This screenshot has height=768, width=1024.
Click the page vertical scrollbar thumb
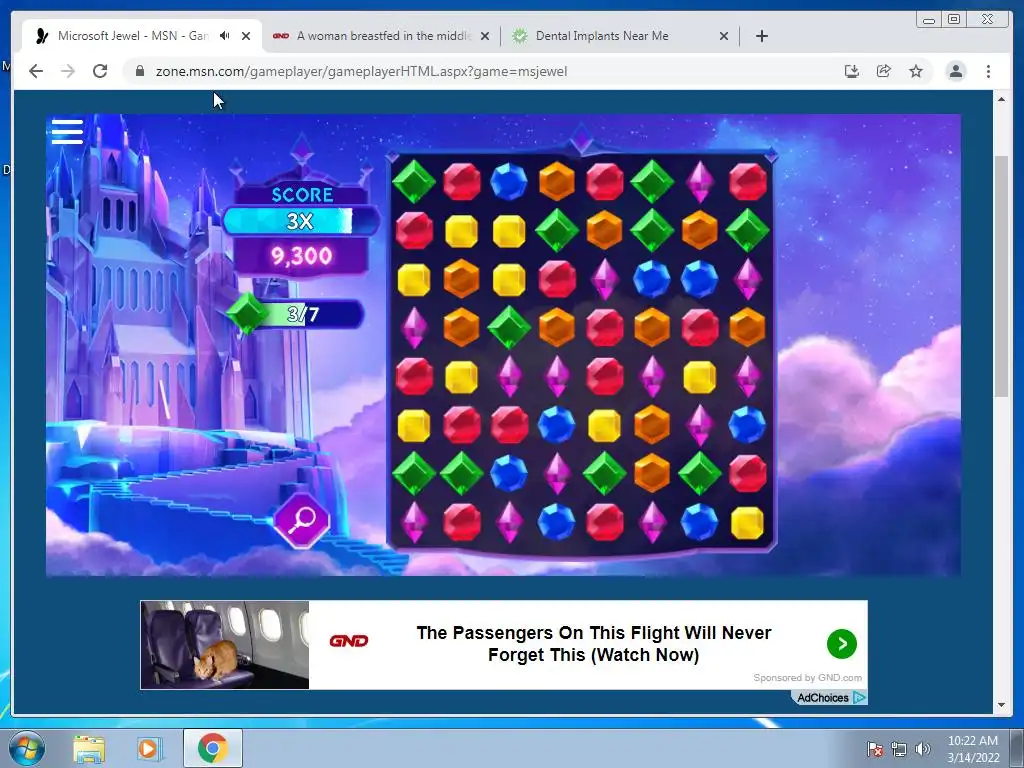pyautogui.click(x=1001, y=276)
